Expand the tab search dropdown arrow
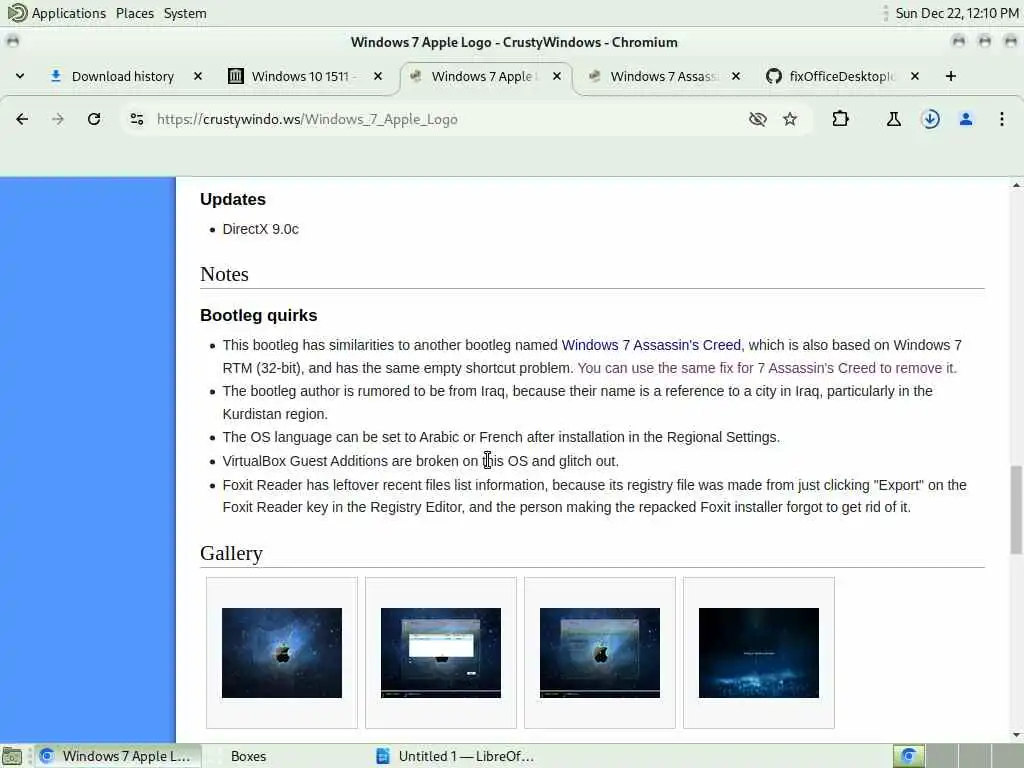 [20, 76]
